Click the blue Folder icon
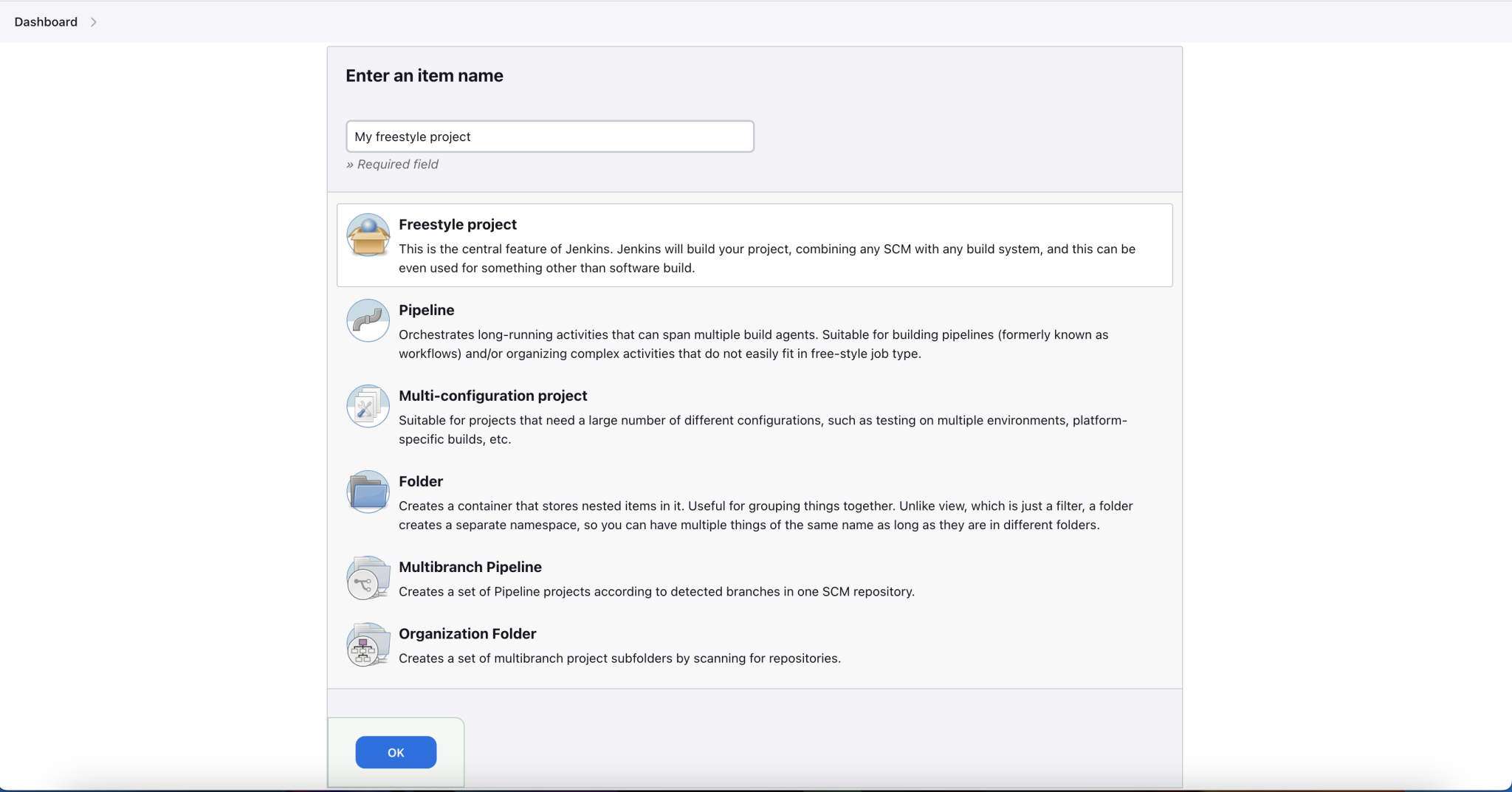 pyautogui.click(x=368, y=492)
